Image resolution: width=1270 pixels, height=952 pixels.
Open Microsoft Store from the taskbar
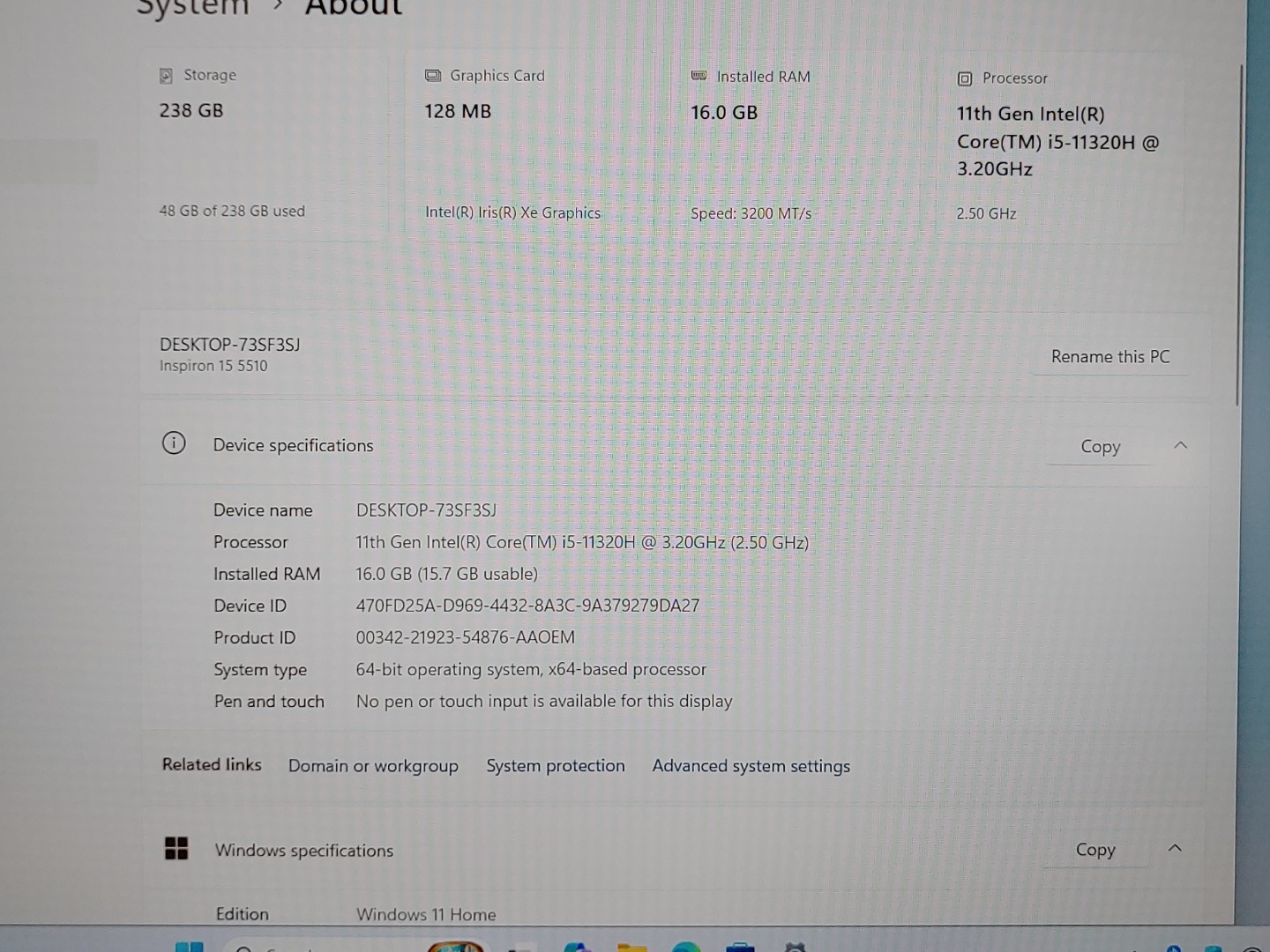(x=740, y=948)
